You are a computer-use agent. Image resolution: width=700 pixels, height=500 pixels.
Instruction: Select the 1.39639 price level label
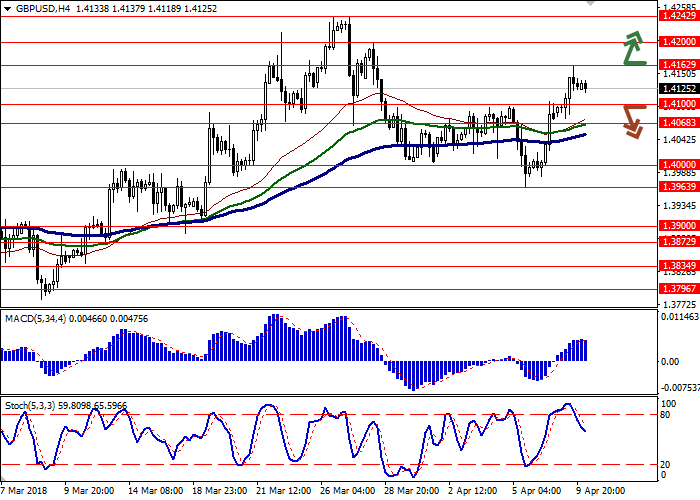point(678,186)
